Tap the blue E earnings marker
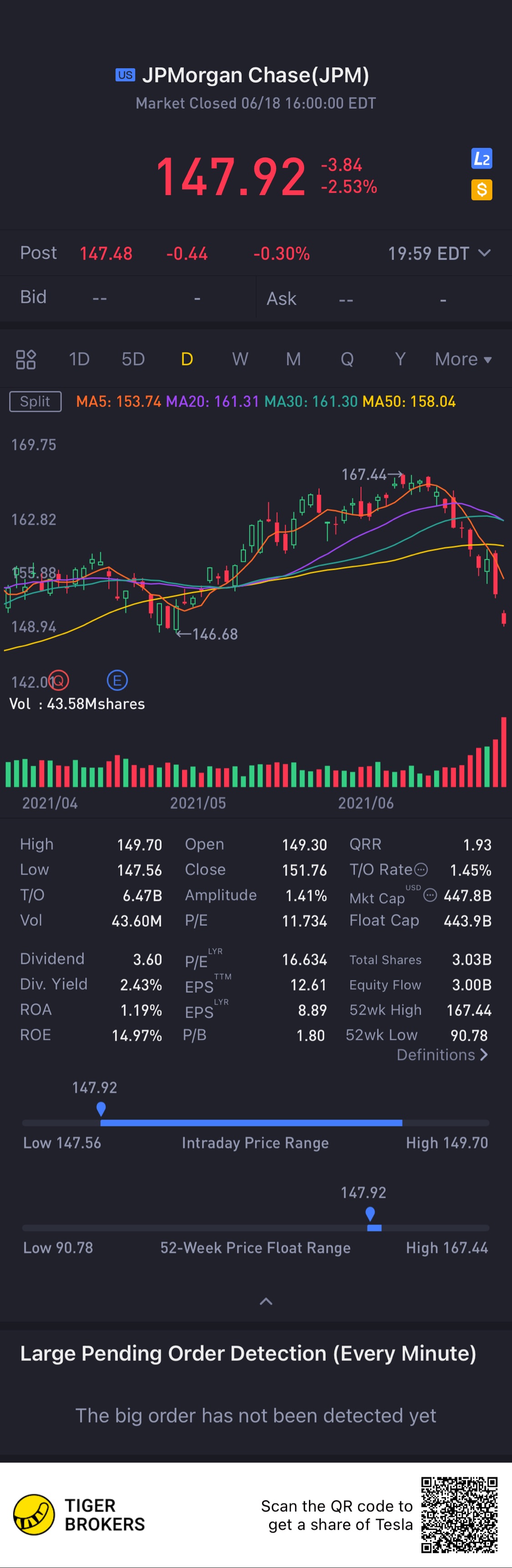 (x=117, y=680)
